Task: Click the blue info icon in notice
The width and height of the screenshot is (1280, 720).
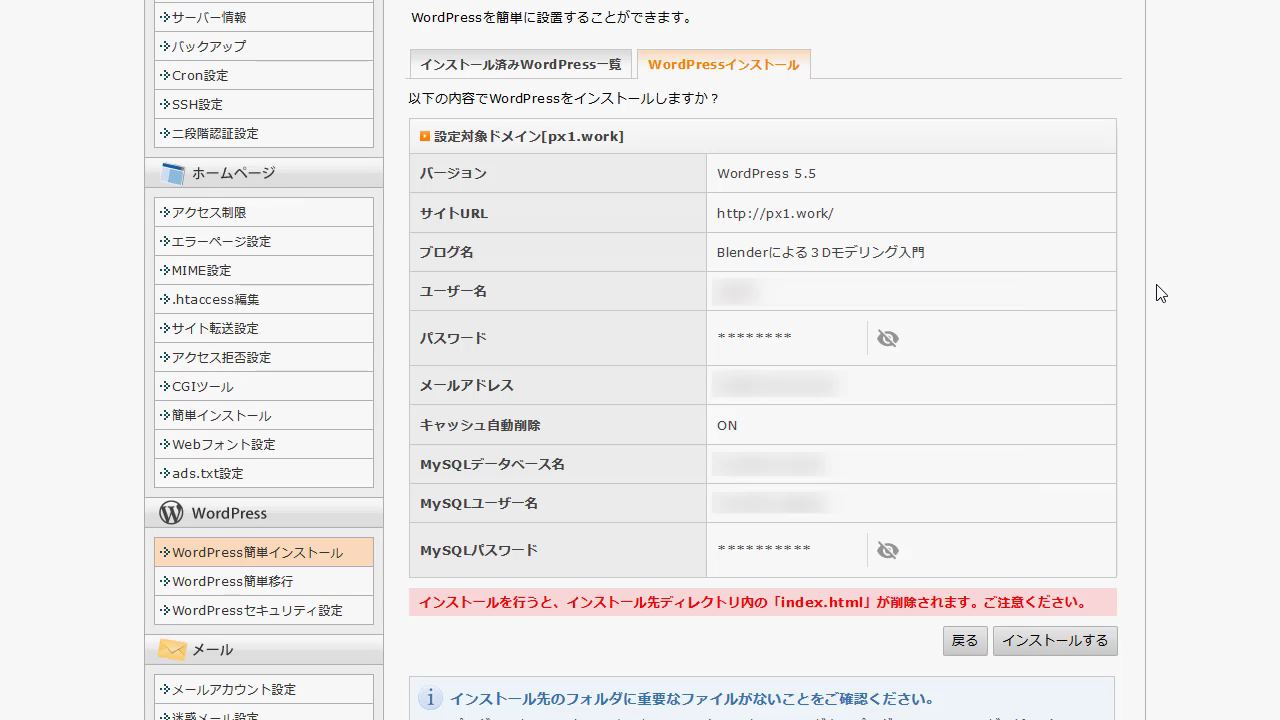Action: [430, 699]
